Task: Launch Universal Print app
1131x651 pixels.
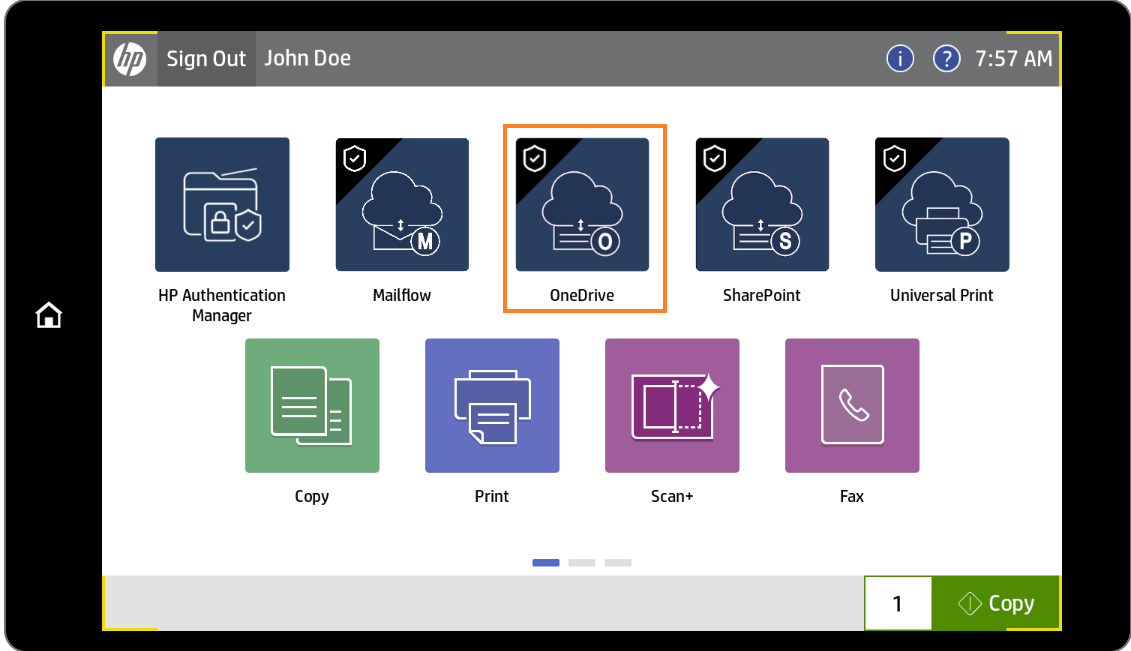Action: pos(942,205)
